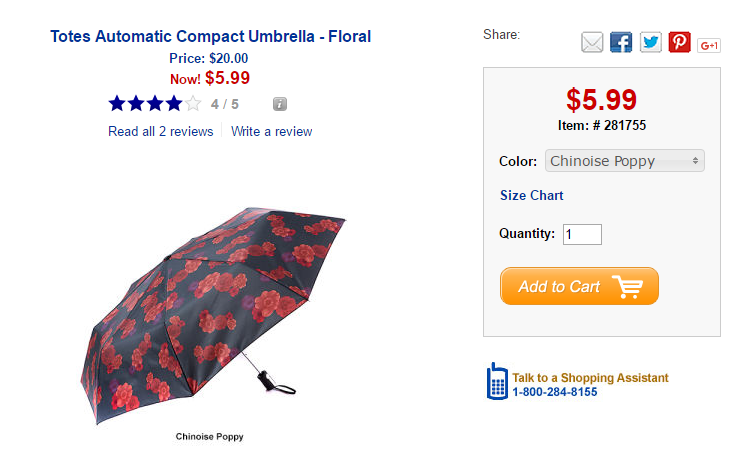Click the Google +1 button
This screenshot has width=747, height=457.
pyautogui.click(x=710, y=44)
